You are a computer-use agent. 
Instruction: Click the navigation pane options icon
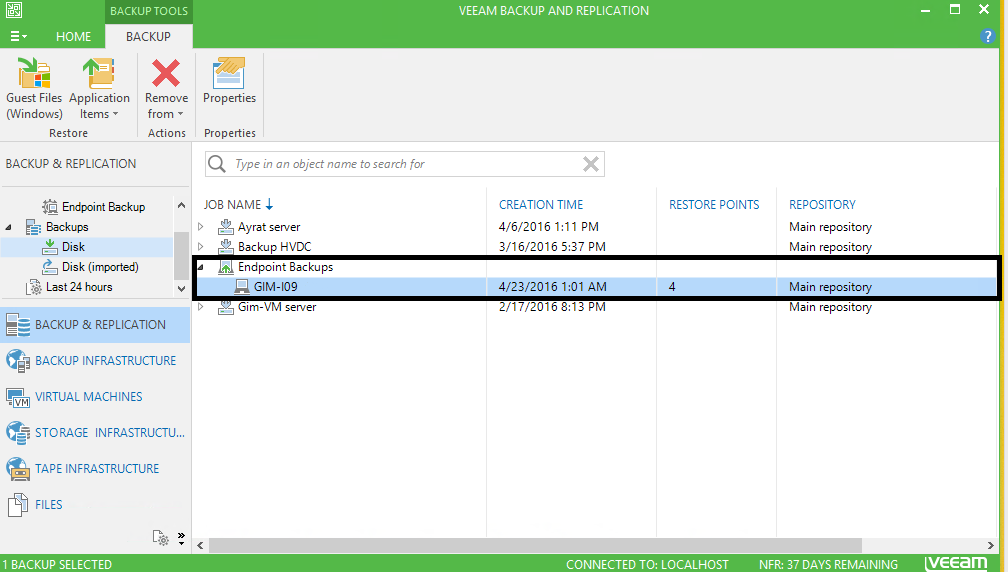(160, 538)
